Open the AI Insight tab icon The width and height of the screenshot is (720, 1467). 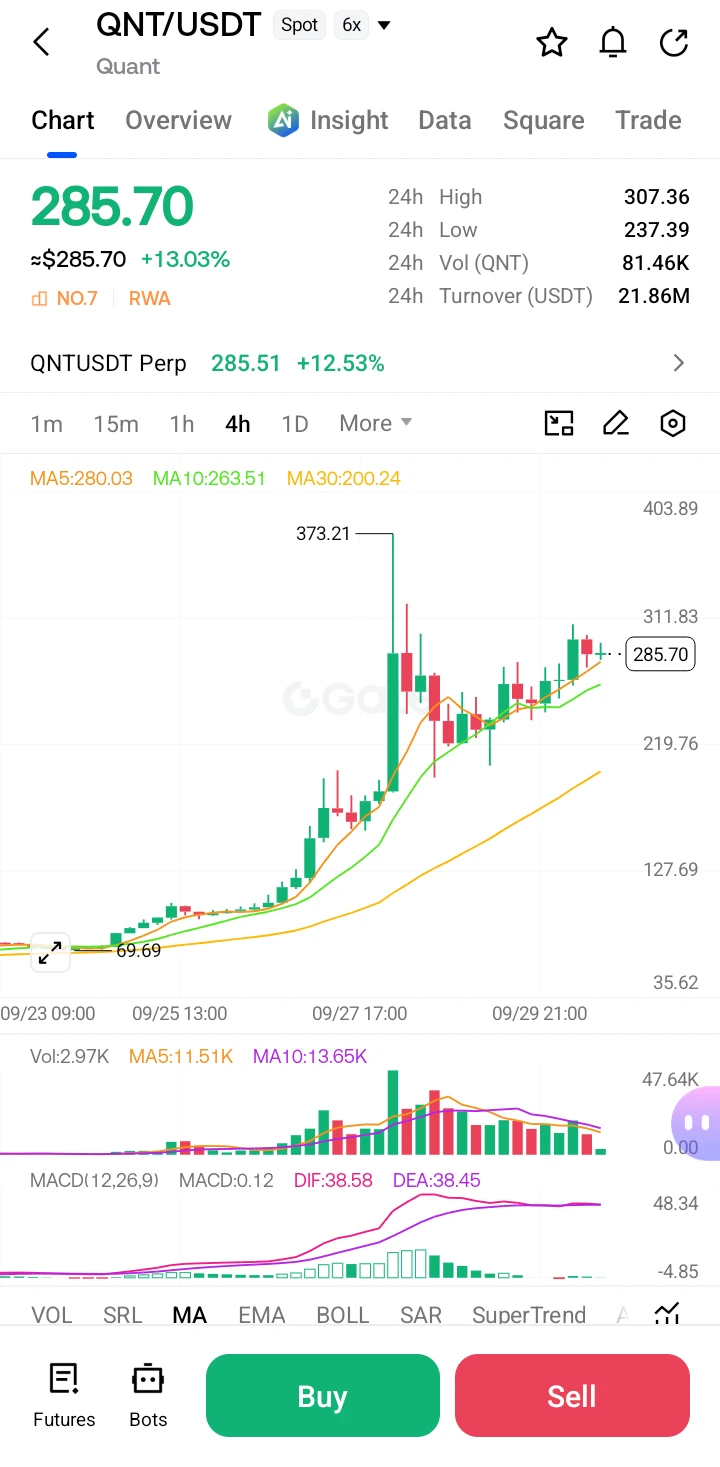pyautogui.click(x=283, y=120)
